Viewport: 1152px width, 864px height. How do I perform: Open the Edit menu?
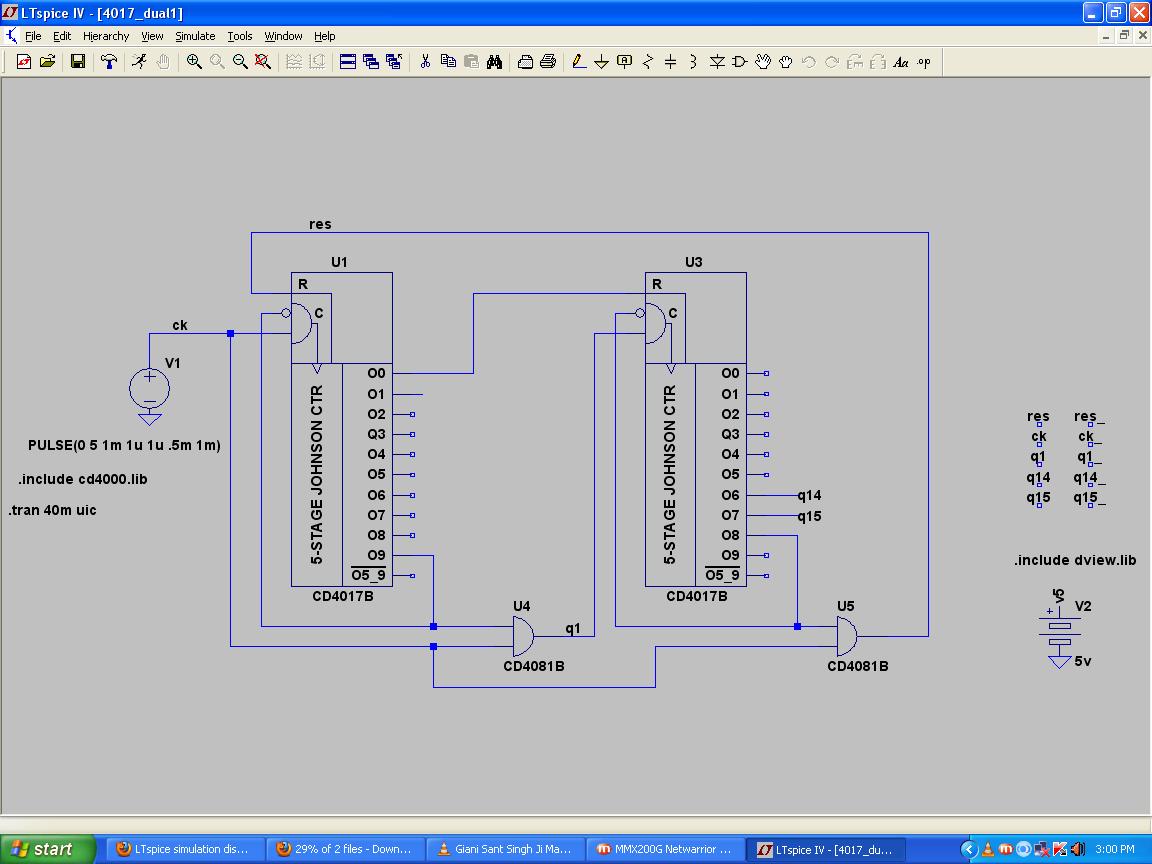click(62, 36)
